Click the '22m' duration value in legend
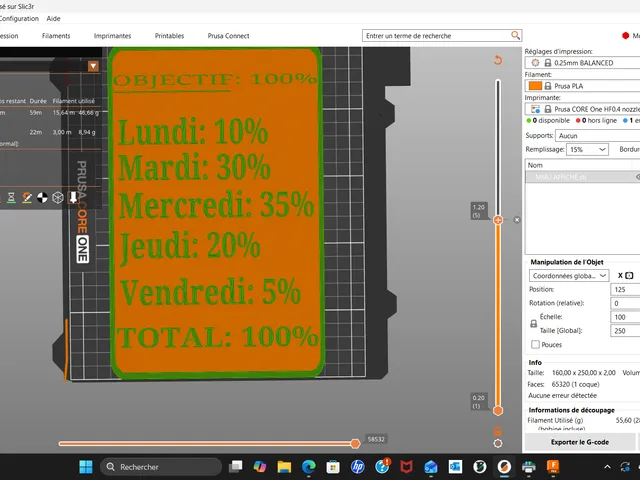This screenshot has height=480, width=640. pyautogui.click(x=36, y=132)
